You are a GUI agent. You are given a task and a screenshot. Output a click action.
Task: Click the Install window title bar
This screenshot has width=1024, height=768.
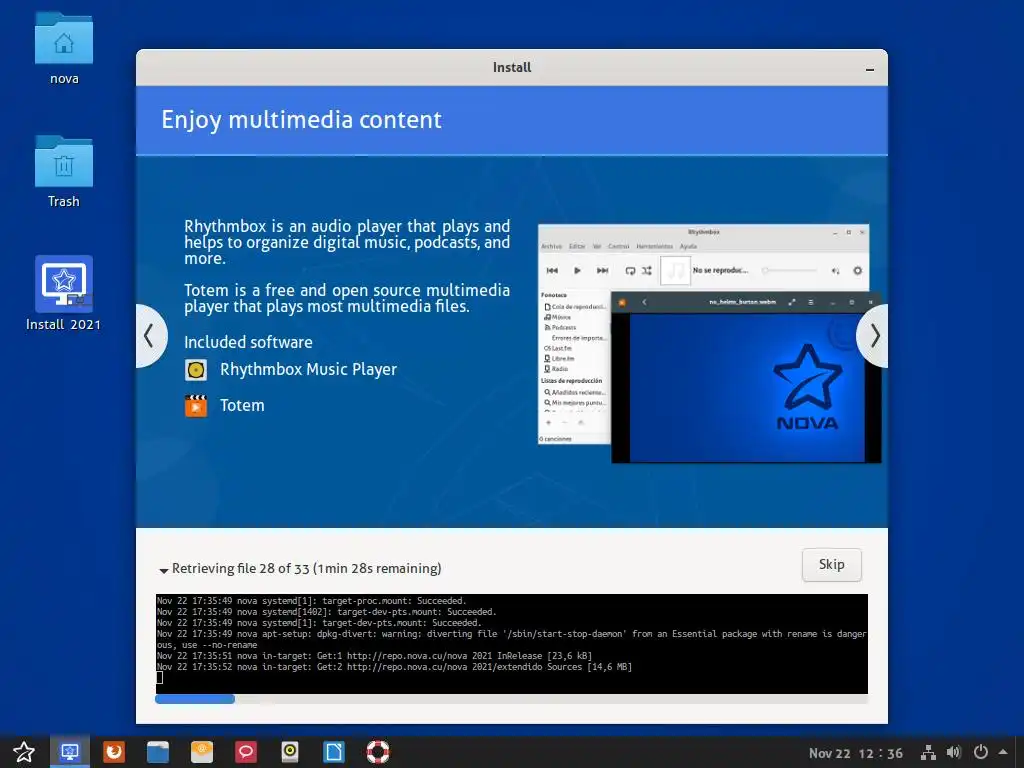pos(511,67)
